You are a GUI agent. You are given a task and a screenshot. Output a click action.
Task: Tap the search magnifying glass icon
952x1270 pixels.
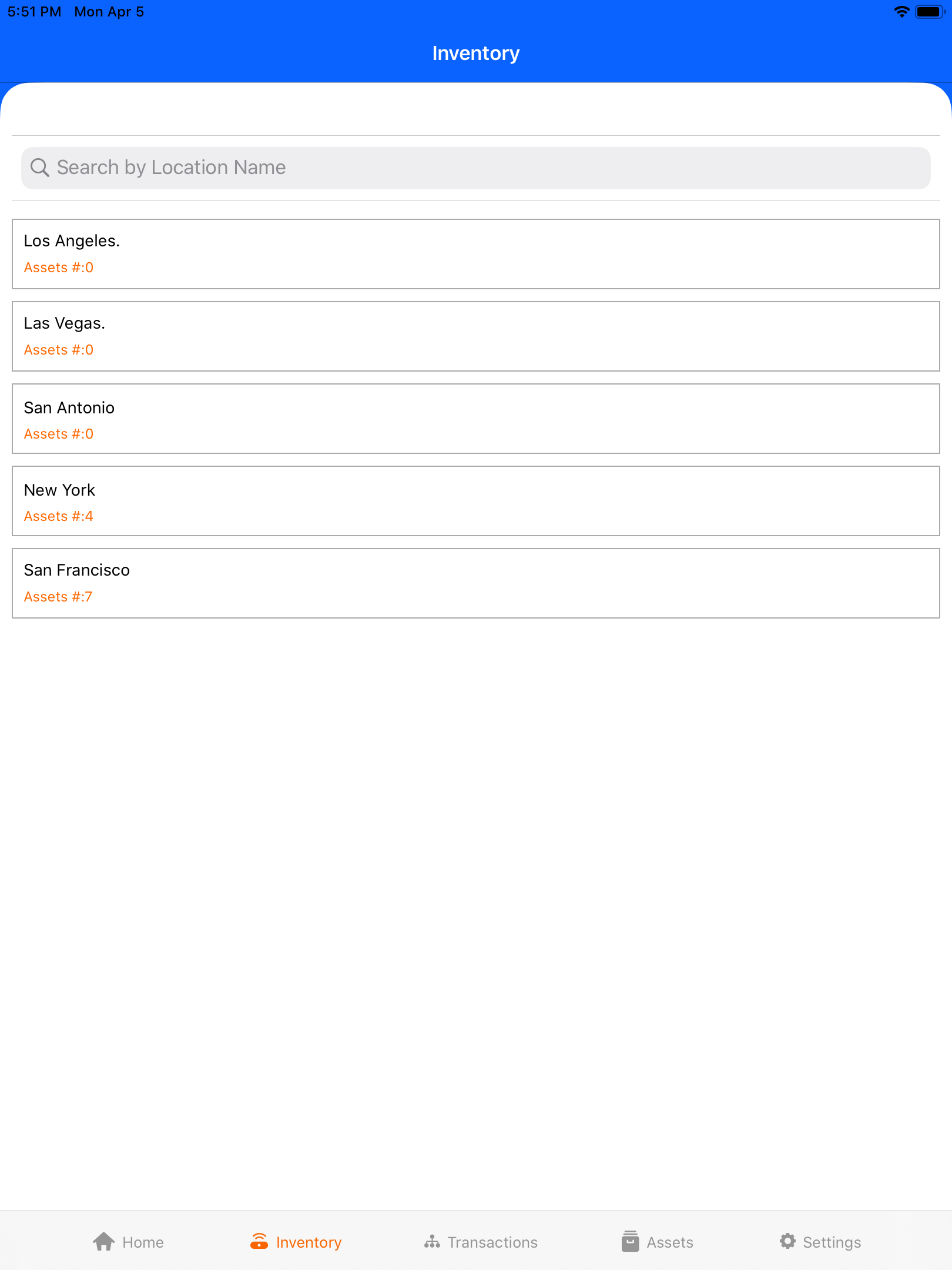40,168
